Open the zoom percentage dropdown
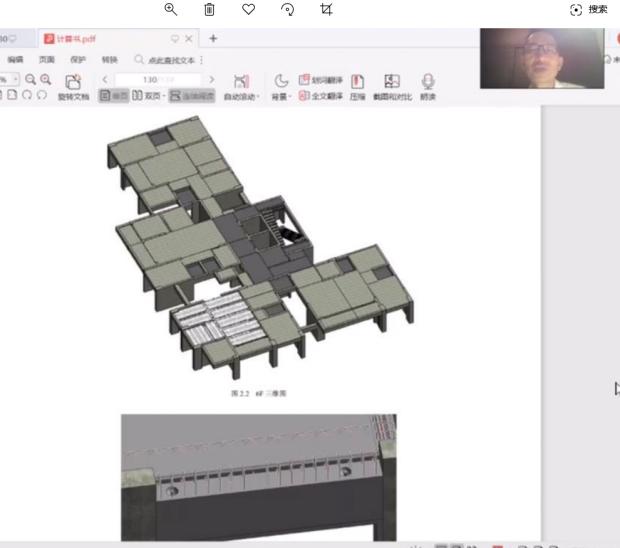Image resolution: width=620 pixels, height=548 pixels. pos(15,79)
